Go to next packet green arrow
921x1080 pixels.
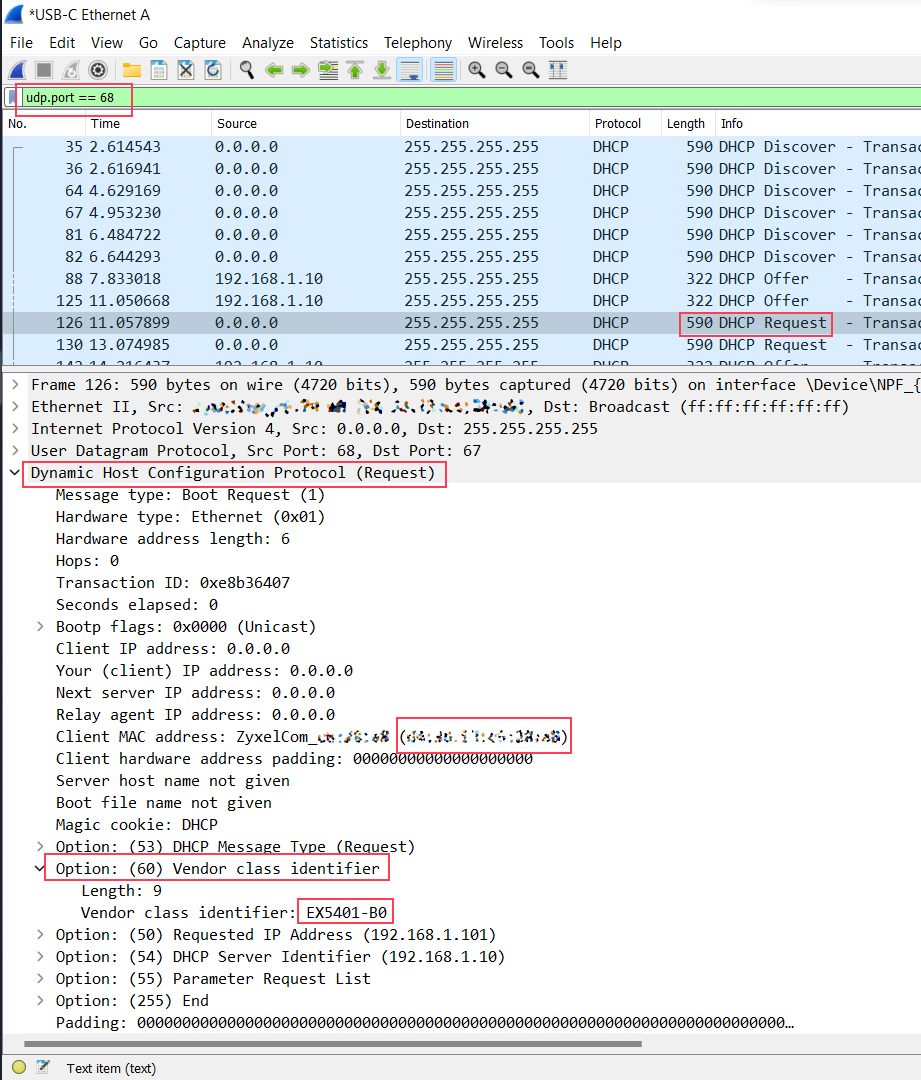click(x=300, y=70)
